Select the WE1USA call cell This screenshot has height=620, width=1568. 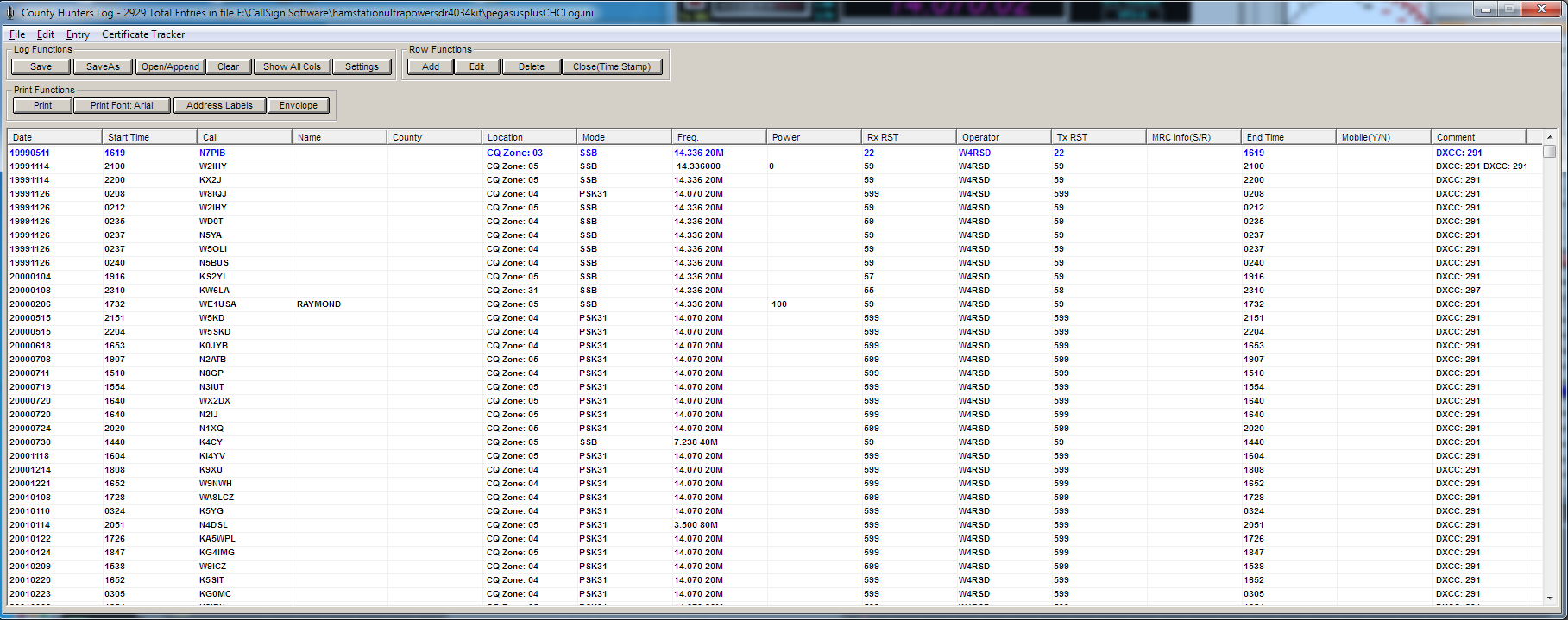click(x=217, y=304)
